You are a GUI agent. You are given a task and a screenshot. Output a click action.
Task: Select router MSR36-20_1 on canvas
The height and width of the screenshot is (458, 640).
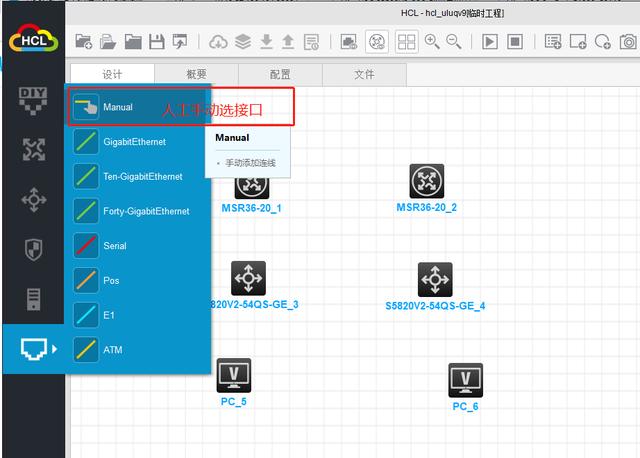click(252, 188)
